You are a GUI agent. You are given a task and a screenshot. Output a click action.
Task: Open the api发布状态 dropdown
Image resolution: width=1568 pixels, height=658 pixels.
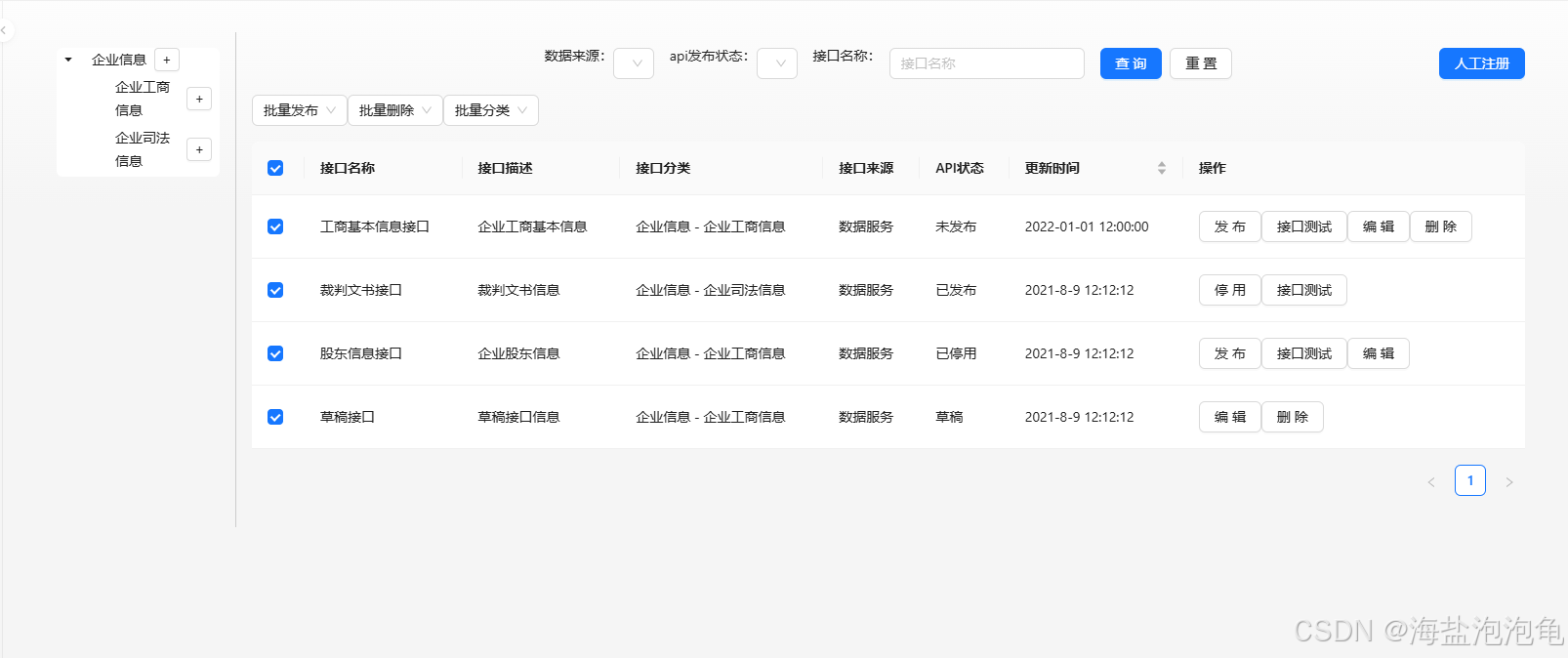click(777, 63)
